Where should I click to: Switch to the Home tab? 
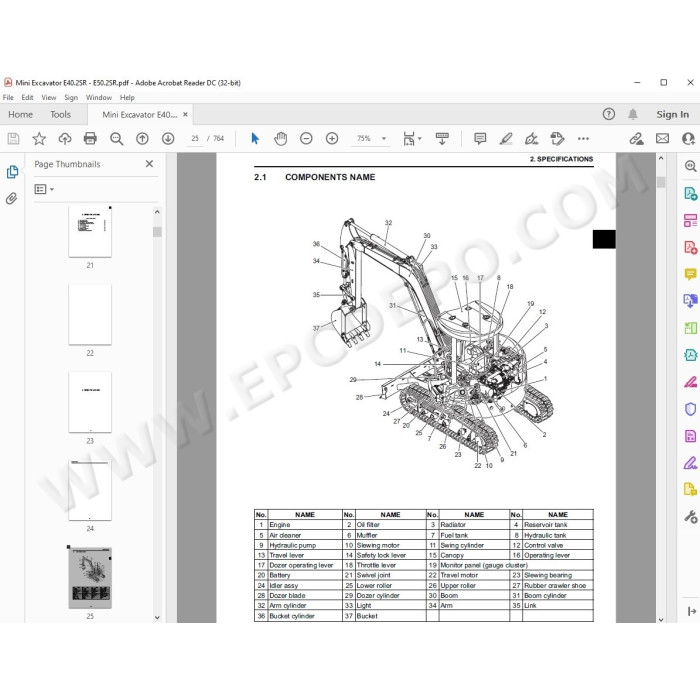[x=21, y=115]
